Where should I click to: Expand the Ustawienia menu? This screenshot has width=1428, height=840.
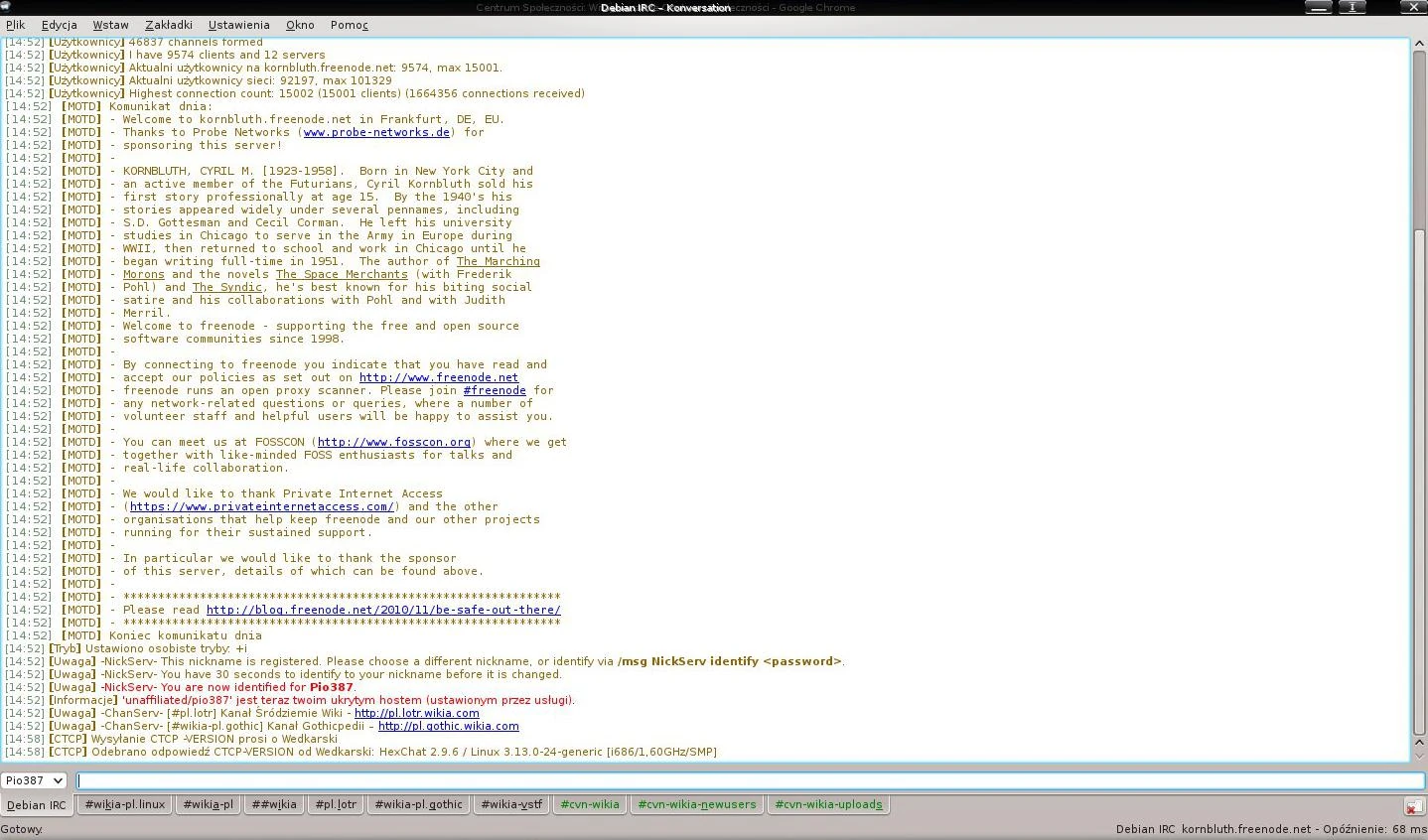pos(238,25)
